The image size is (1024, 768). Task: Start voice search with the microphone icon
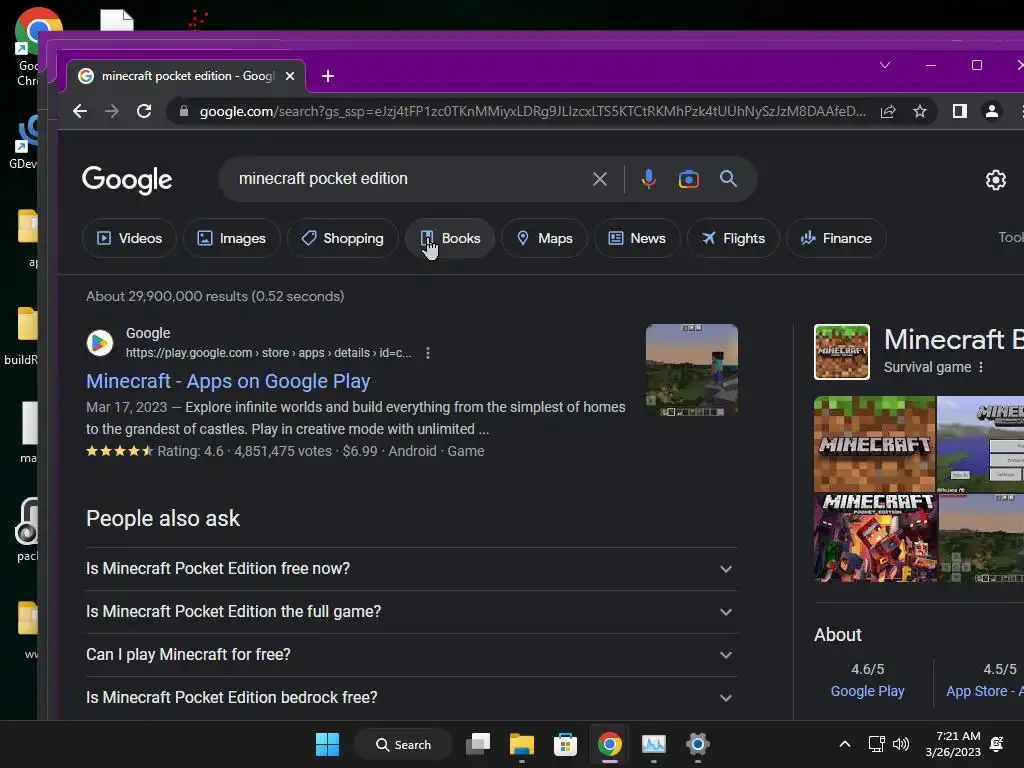click(x=648, y=179)
